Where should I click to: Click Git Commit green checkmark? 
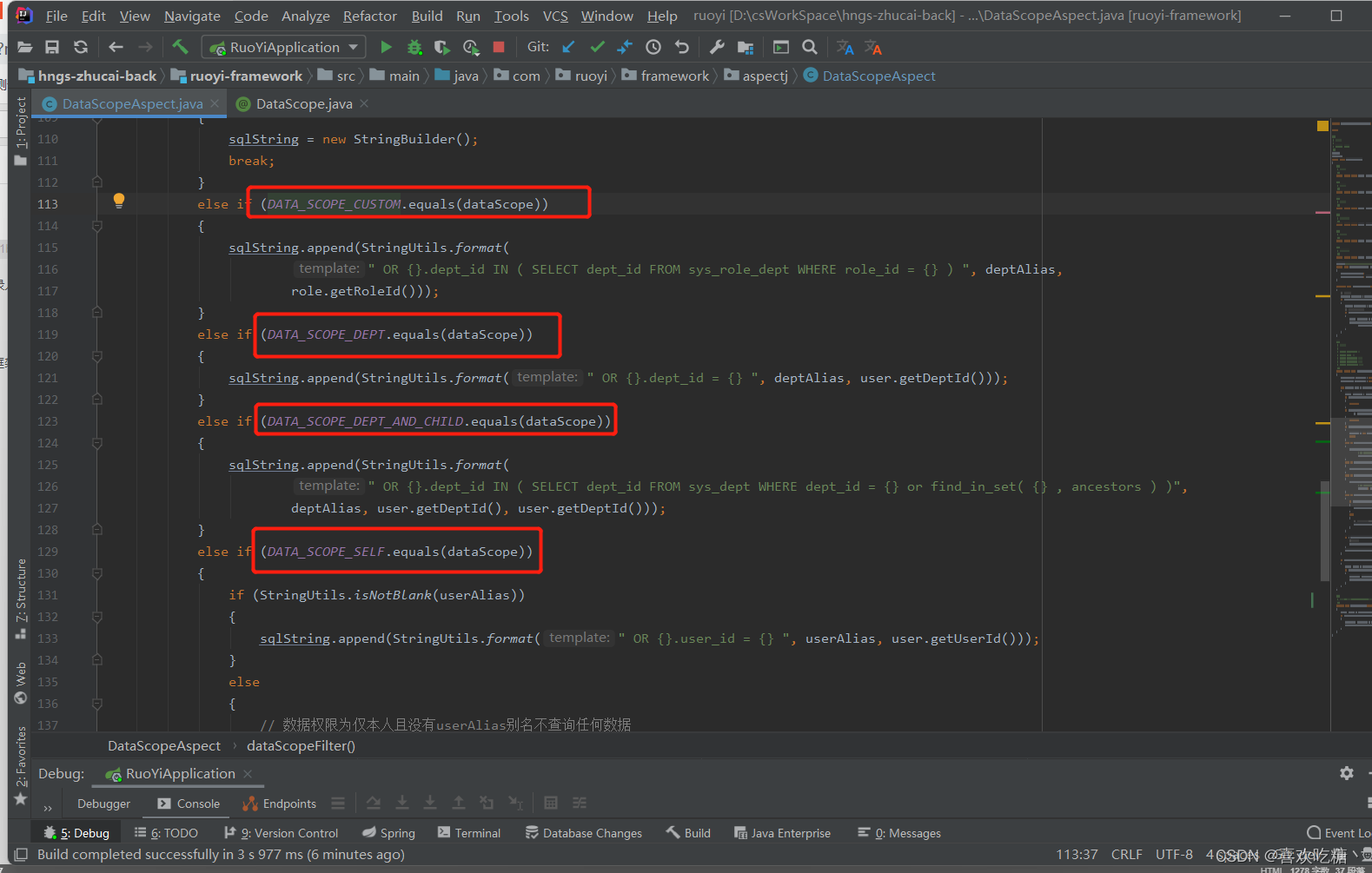click(597, 47)
